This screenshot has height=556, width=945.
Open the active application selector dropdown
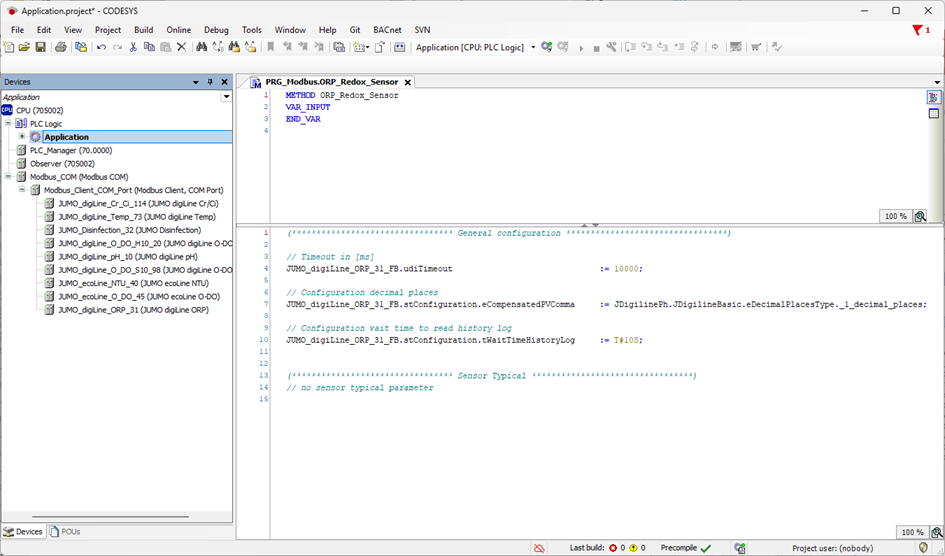tap(533, 47)
